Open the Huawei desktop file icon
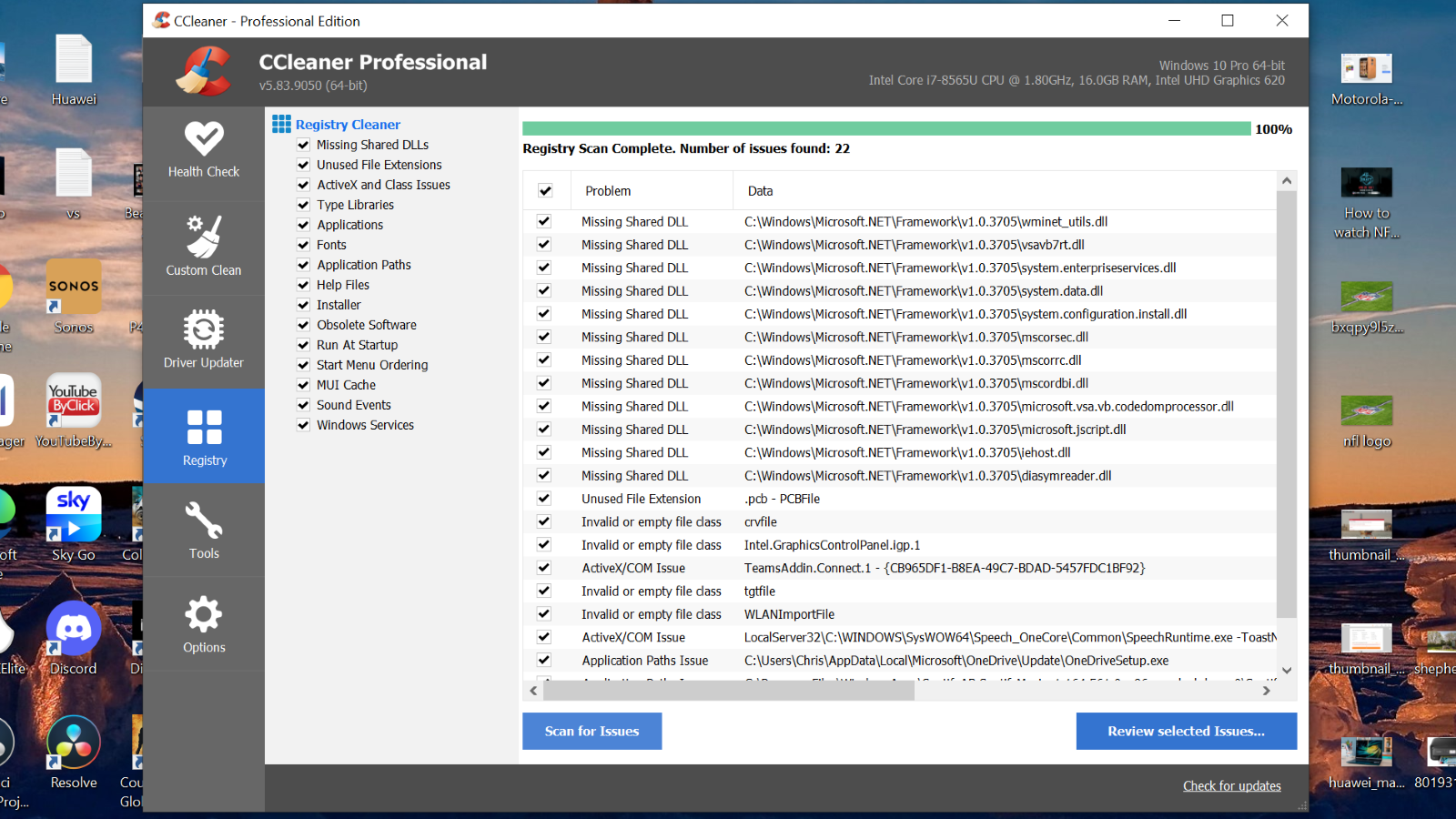The width and height of the screenshot is (1456, 819). 74,71
